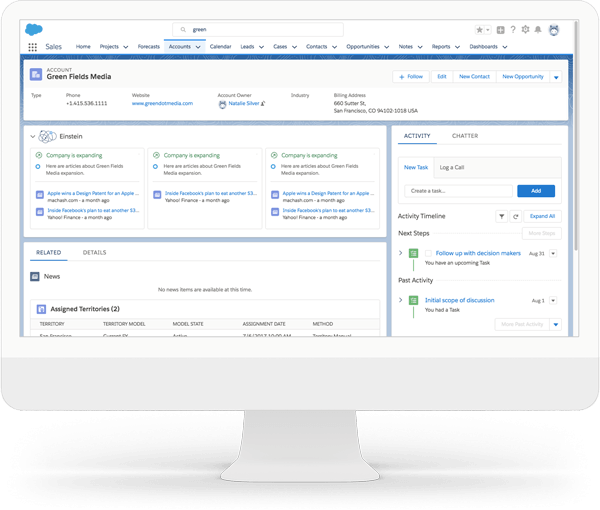This screenshot has height=510, width=600.
Task: Click the article icon in the second Einstein card
Action: coord(157,195)
